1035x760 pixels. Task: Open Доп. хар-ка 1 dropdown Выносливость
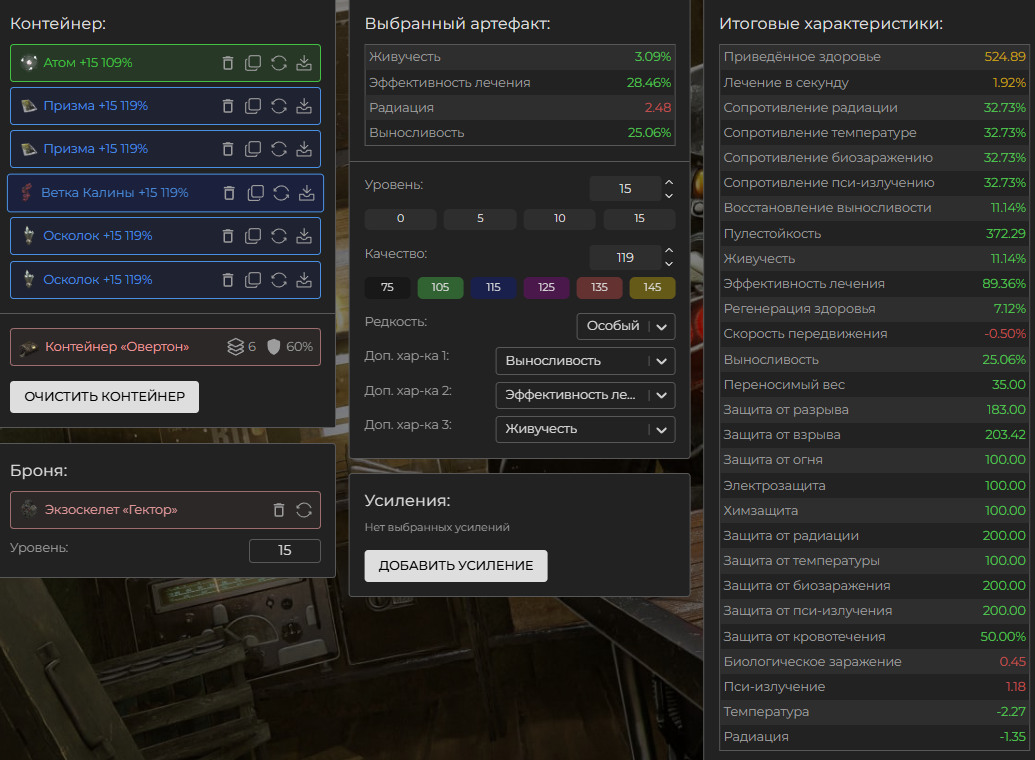coord(585,361)
